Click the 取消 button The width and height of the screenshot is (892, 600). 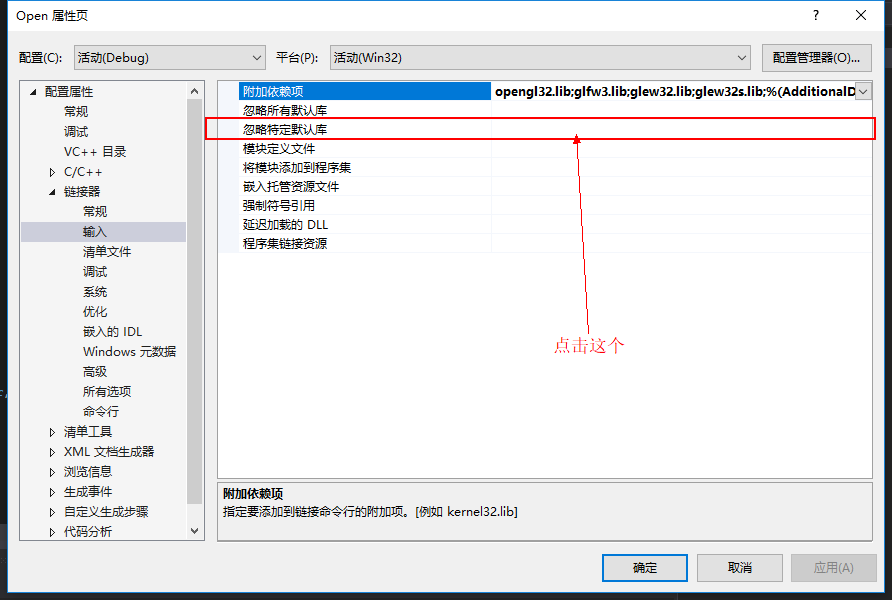pos(740,568)
